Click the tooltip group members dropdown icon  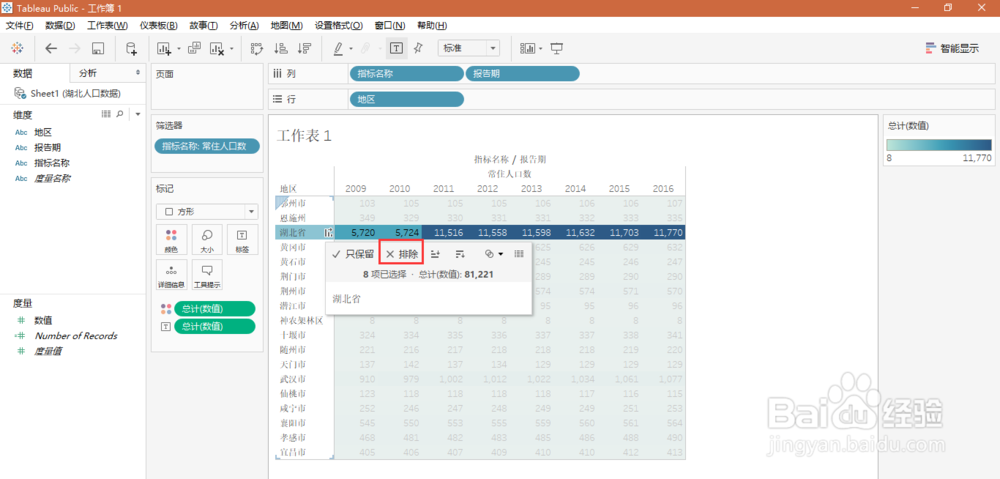coord(494,254)
